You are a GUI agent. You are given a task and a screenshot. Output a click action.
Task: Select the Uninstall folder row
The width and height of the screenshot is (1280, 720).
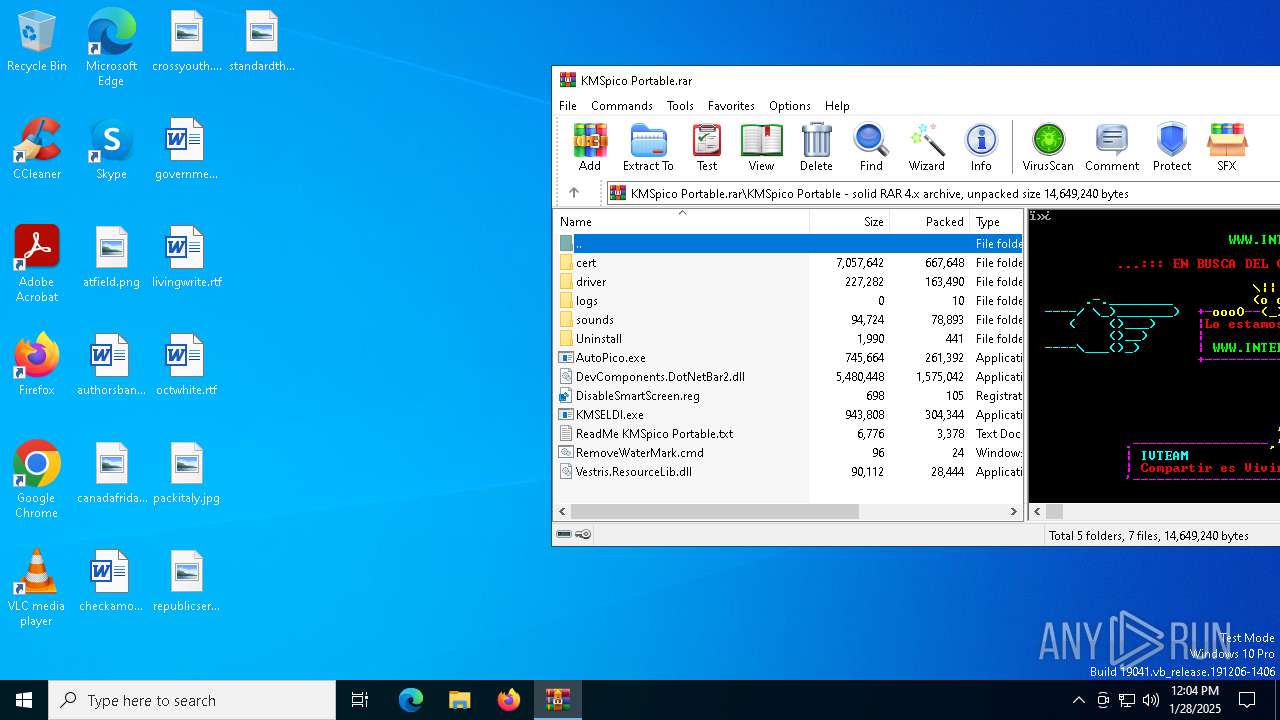[789, 338]
